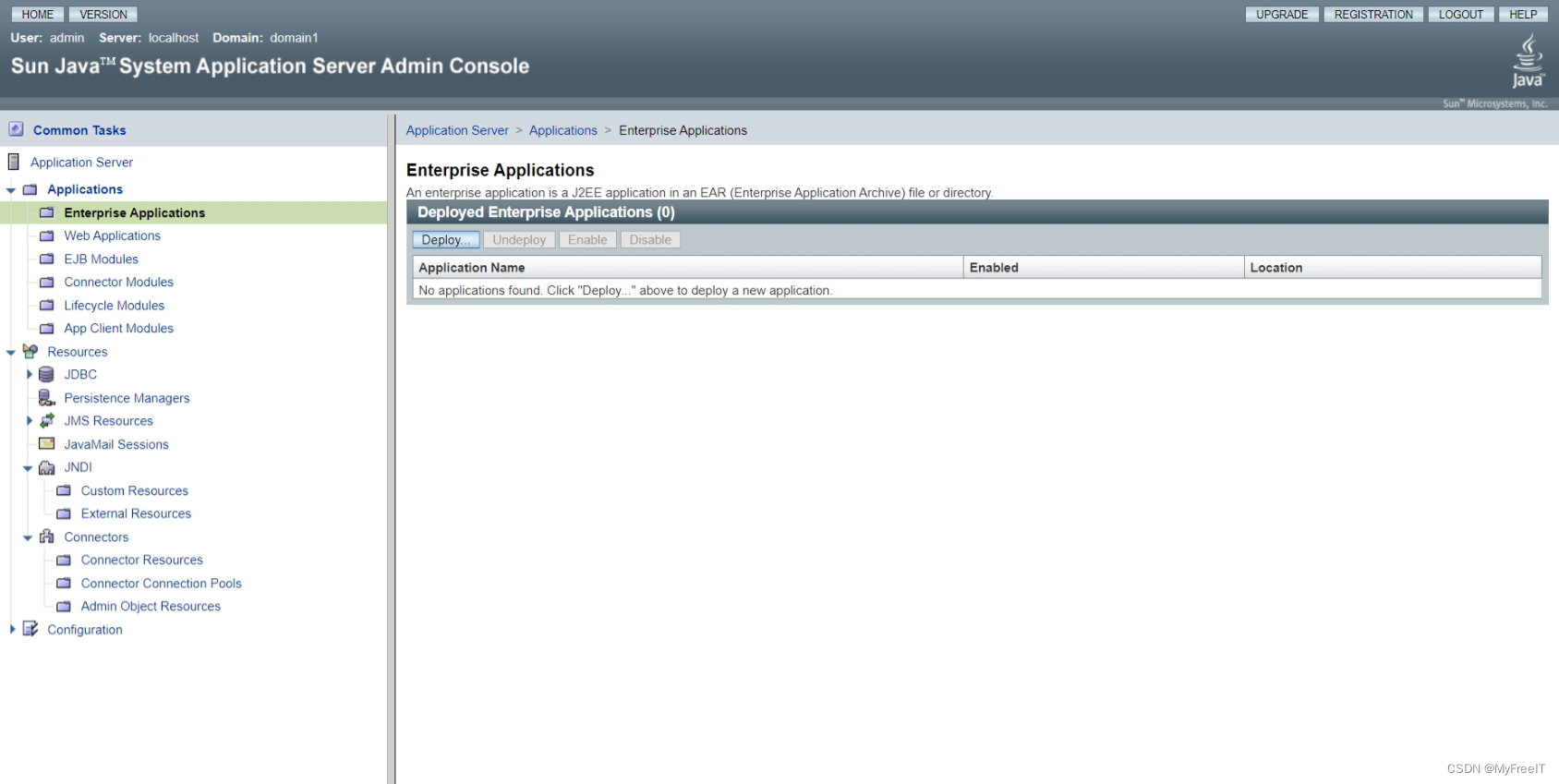The image size is (1559, 784).
Task: Click the 'Deployed Enterprise Applications (0)' title
Action: point(546,212)
